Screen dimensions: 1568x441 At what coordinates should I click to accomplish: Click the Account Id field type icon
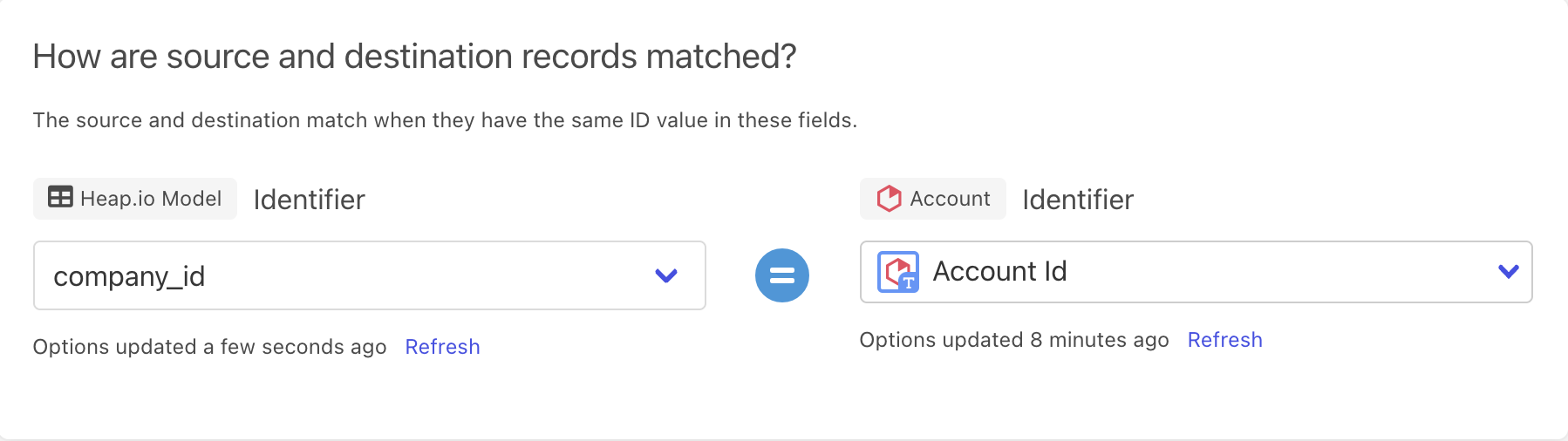tap(898, 272)
